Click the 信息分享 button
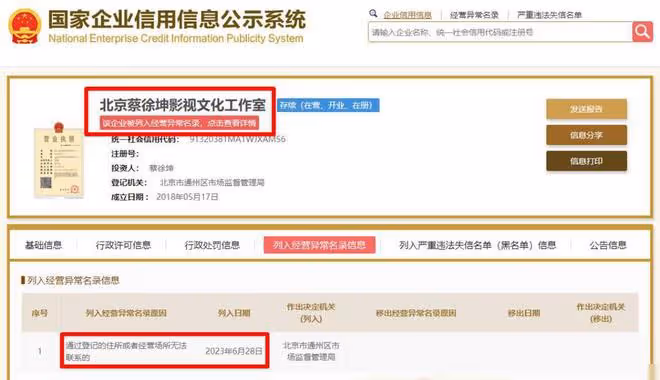Image resolution: width=660 pixels, height=380 pixels. [586, 135]
